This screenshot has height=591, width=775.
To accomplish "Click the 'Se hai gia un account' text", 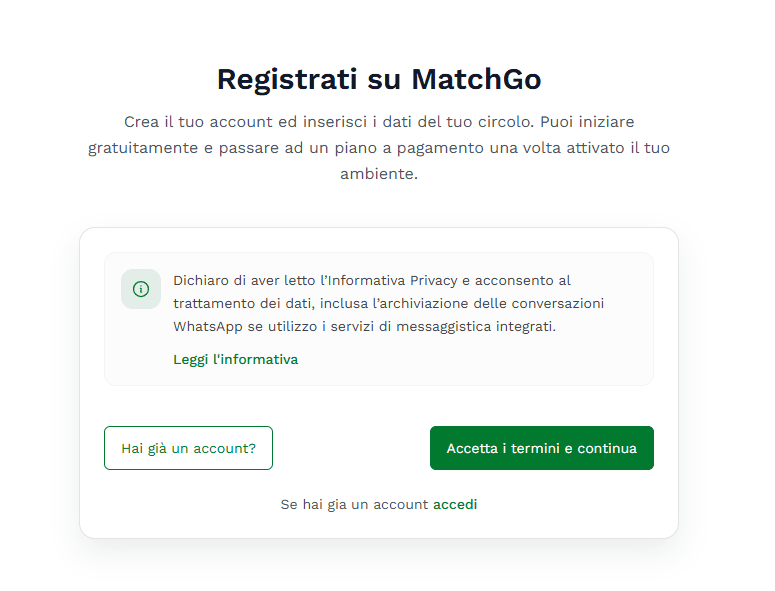I will pos(354,504).
